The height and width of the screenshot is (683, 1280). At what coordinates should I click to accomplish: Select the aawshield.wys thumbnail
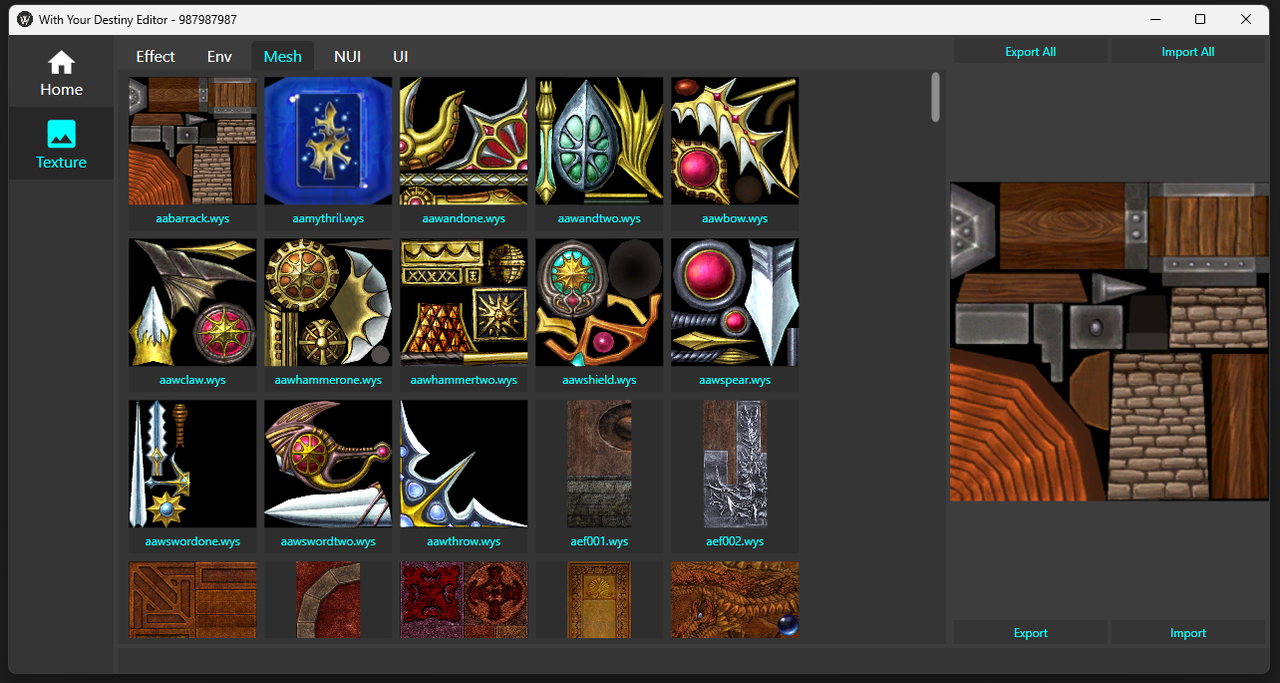599,302
